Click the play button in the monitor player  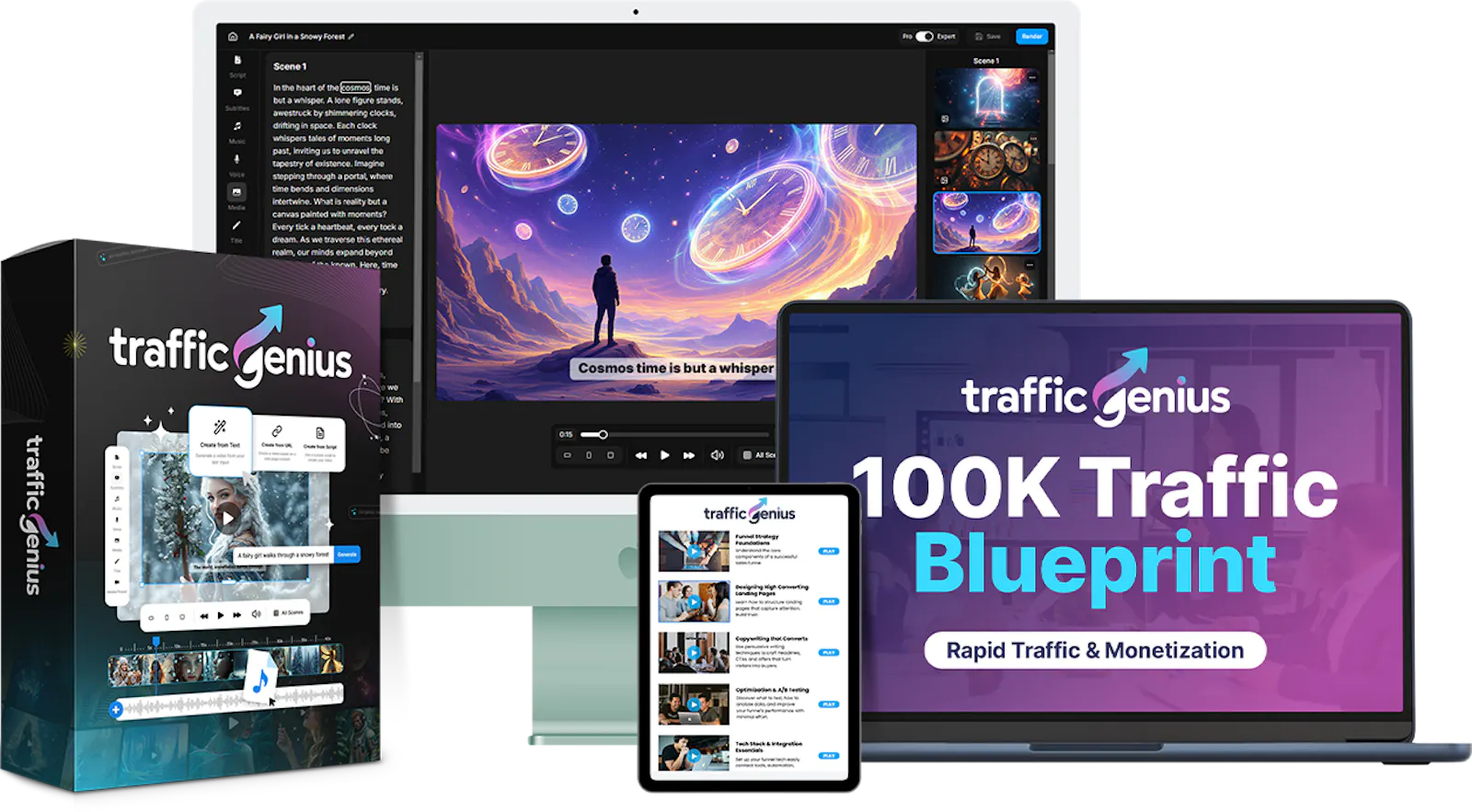point(665,455)
